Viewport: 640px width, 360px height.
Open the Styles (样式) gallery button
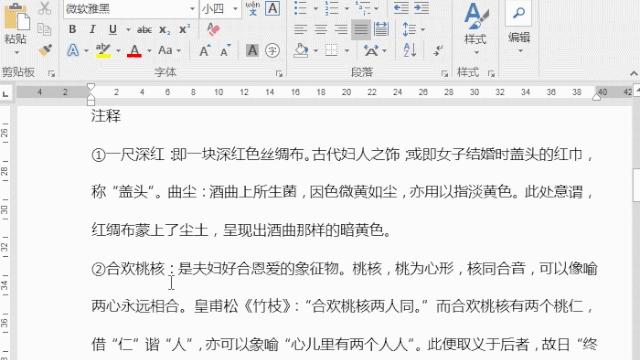click(476, 29)
